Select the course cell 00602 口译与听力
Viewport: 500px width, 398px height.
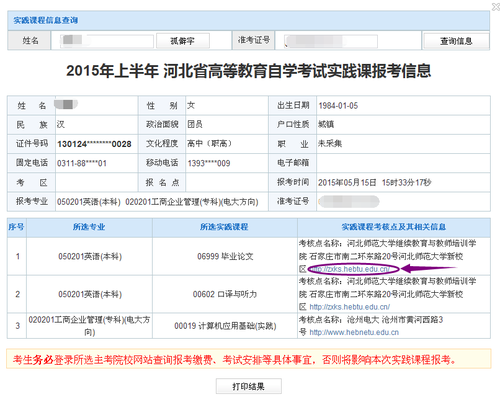(225, 294)
